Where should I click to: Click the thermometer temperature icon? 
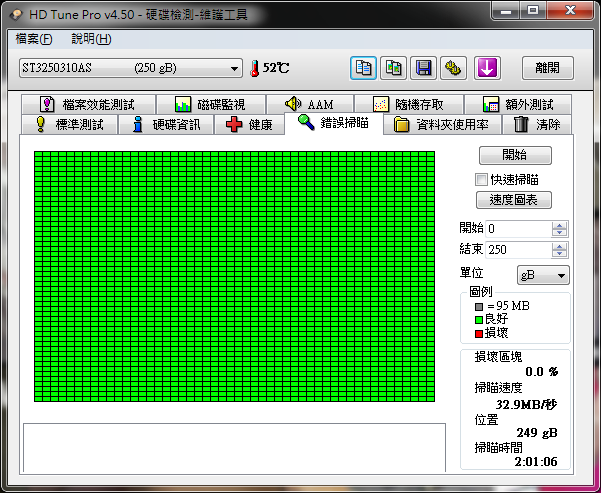[x=255, y=69]
